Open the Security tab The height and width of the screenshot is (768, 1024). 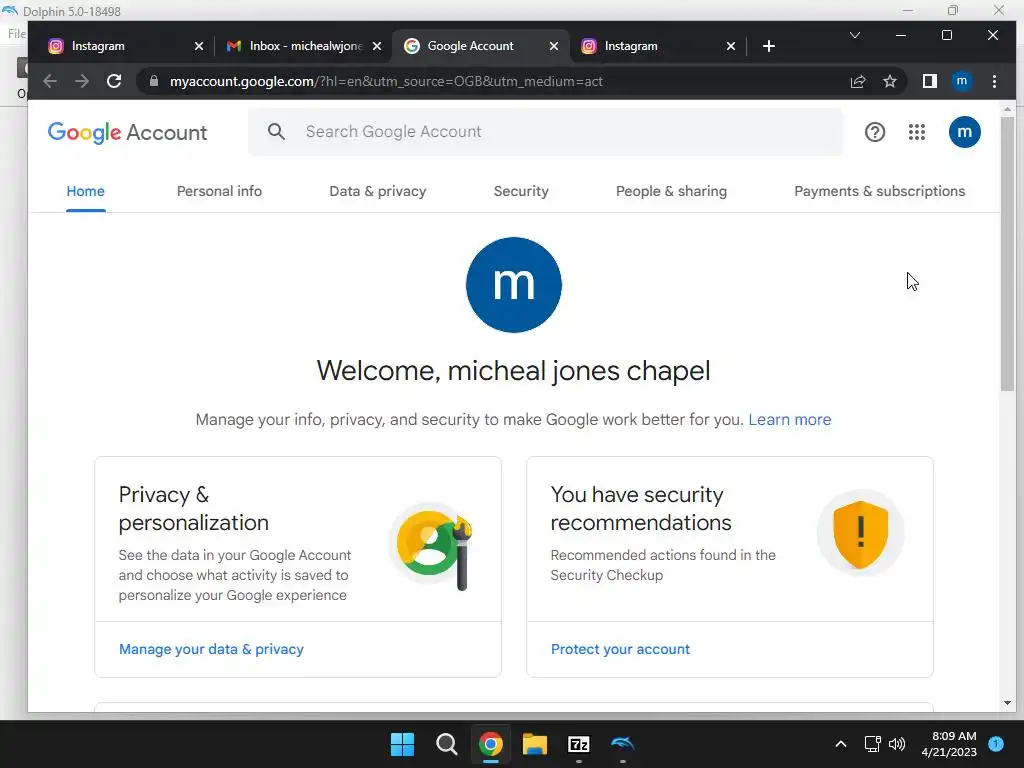coord(521,191)
